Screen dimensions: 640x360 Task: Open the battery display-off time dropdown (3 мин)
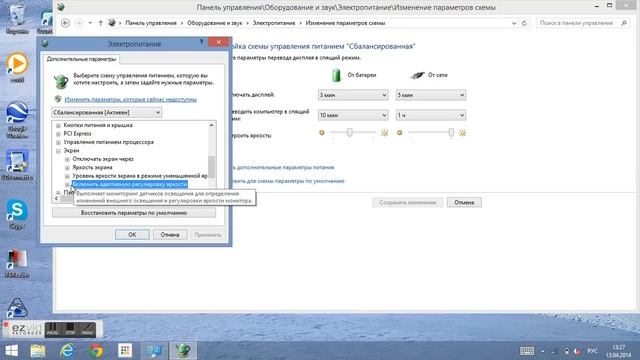[353, 95]
